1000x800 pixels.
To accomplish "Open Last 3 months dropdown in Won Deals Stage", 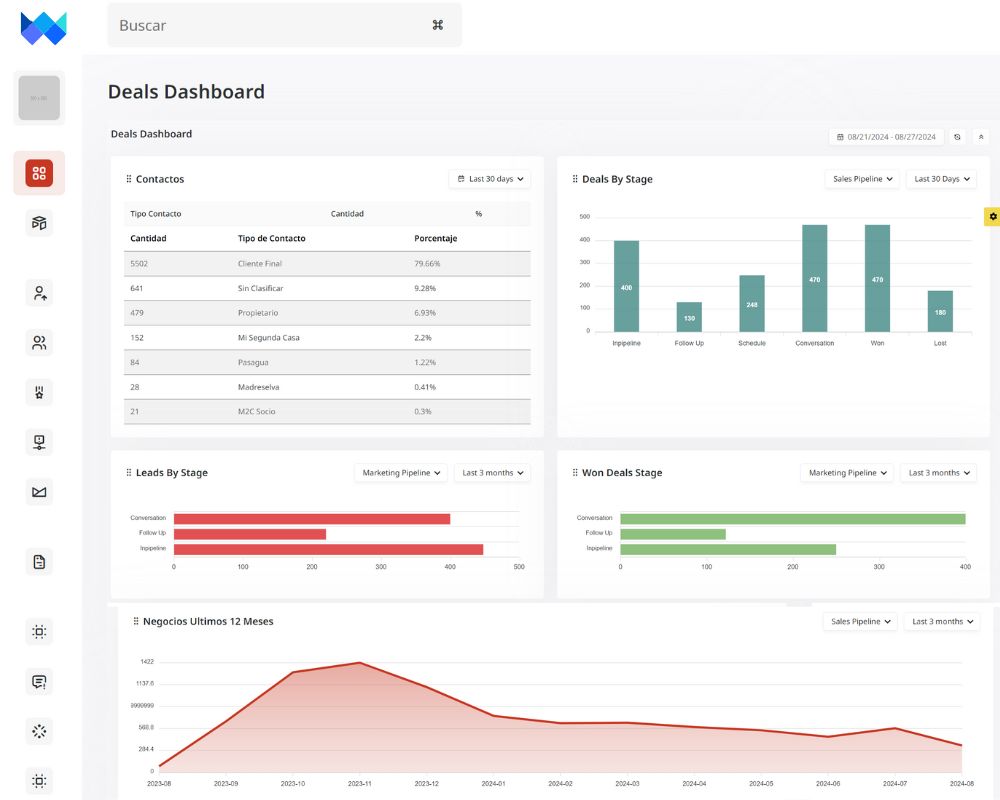I will coord(939,473).
